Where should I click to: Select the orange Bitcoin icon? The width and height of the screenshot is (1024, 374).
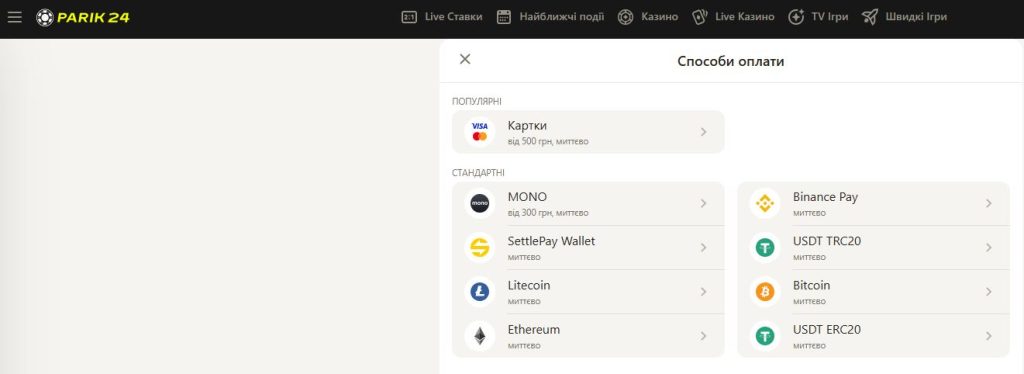(765, 292)
